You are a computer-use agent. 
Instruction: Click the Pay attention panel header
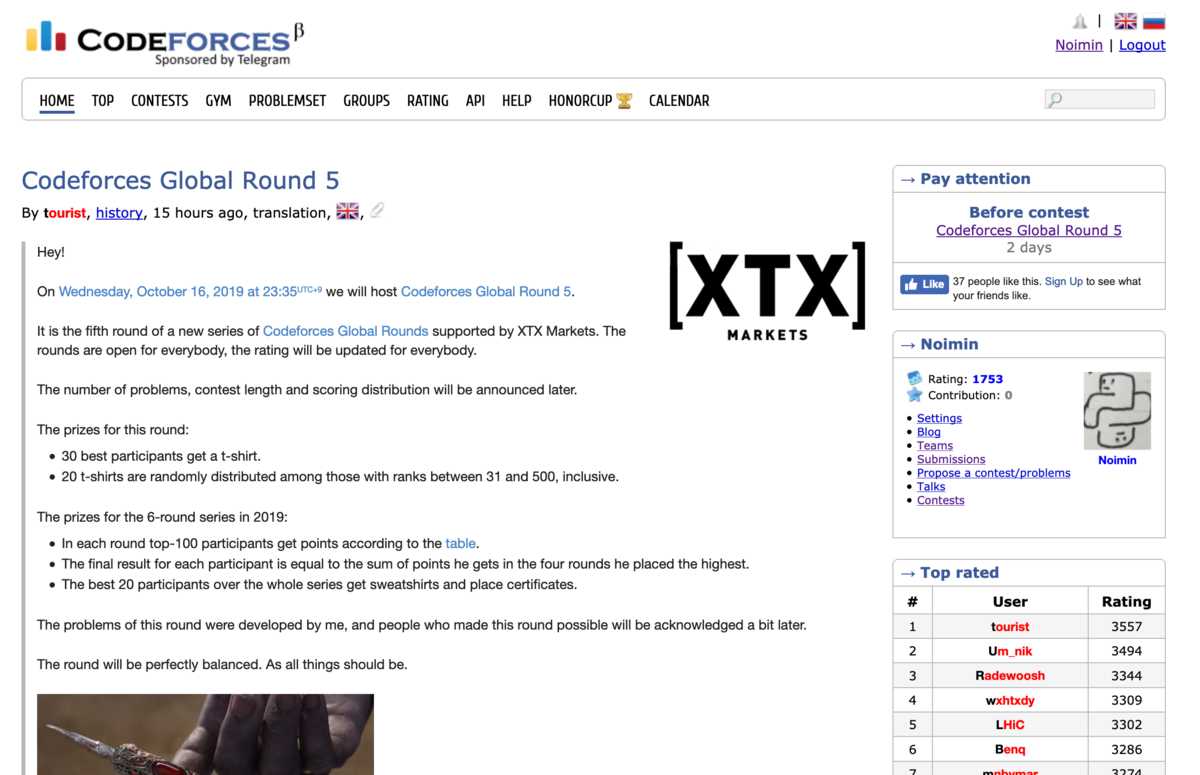click(x=1029, y=179)
